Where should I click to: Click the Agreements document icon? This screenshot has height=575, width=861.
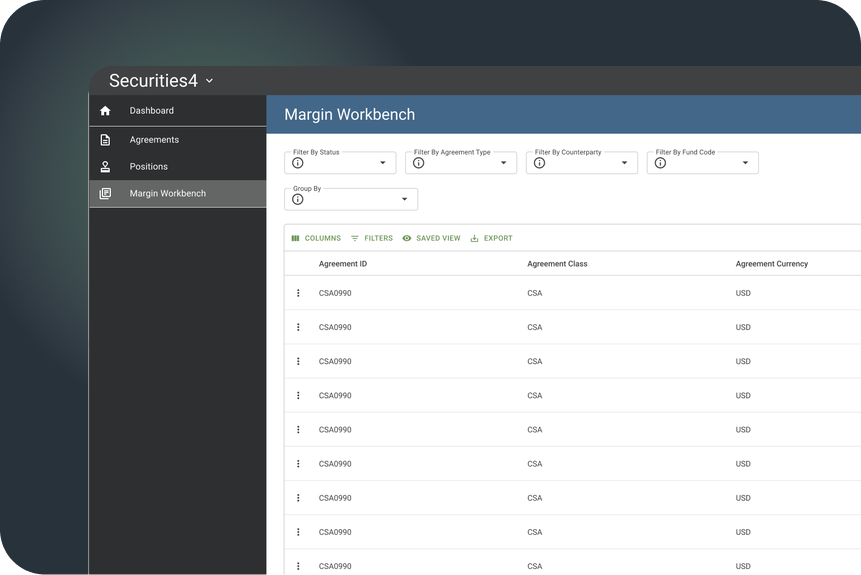pyautogui.click(x=105, y=140)
